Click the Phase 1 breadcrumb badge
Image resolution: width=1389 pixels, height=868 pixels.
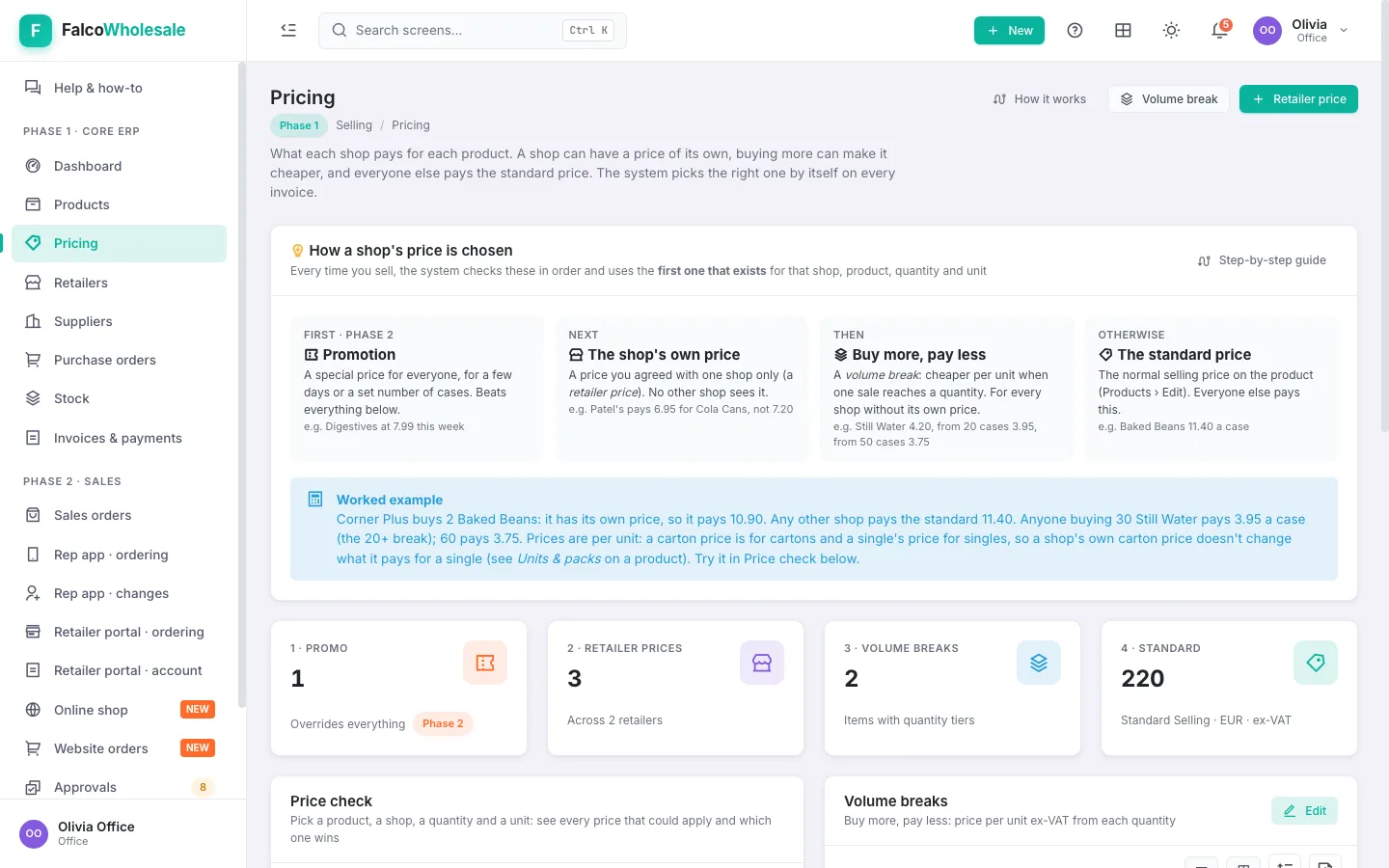[299, 125]
